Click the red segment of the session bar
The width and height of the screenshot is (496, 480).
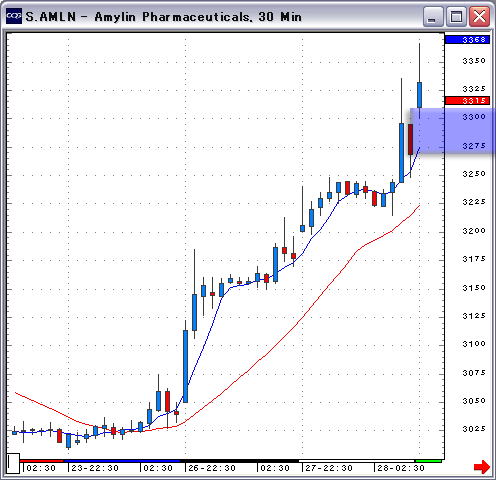(42, 461)
